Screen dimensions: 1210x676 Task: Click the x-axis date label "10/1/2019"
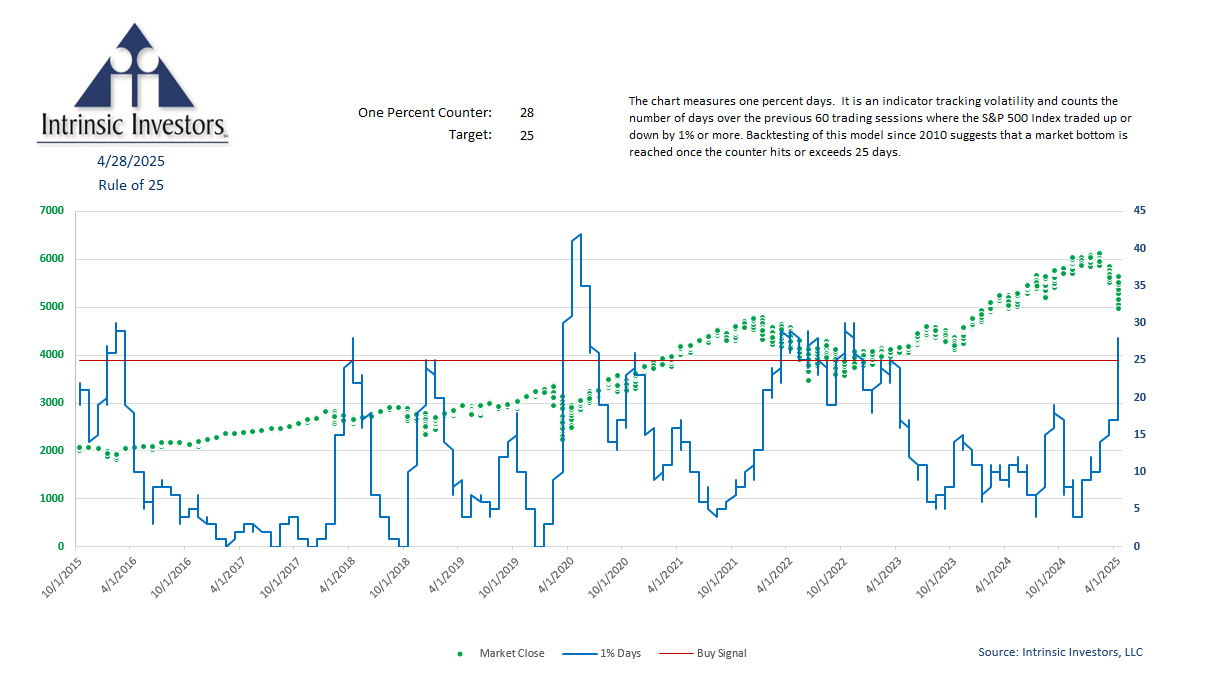pos(498,578)
